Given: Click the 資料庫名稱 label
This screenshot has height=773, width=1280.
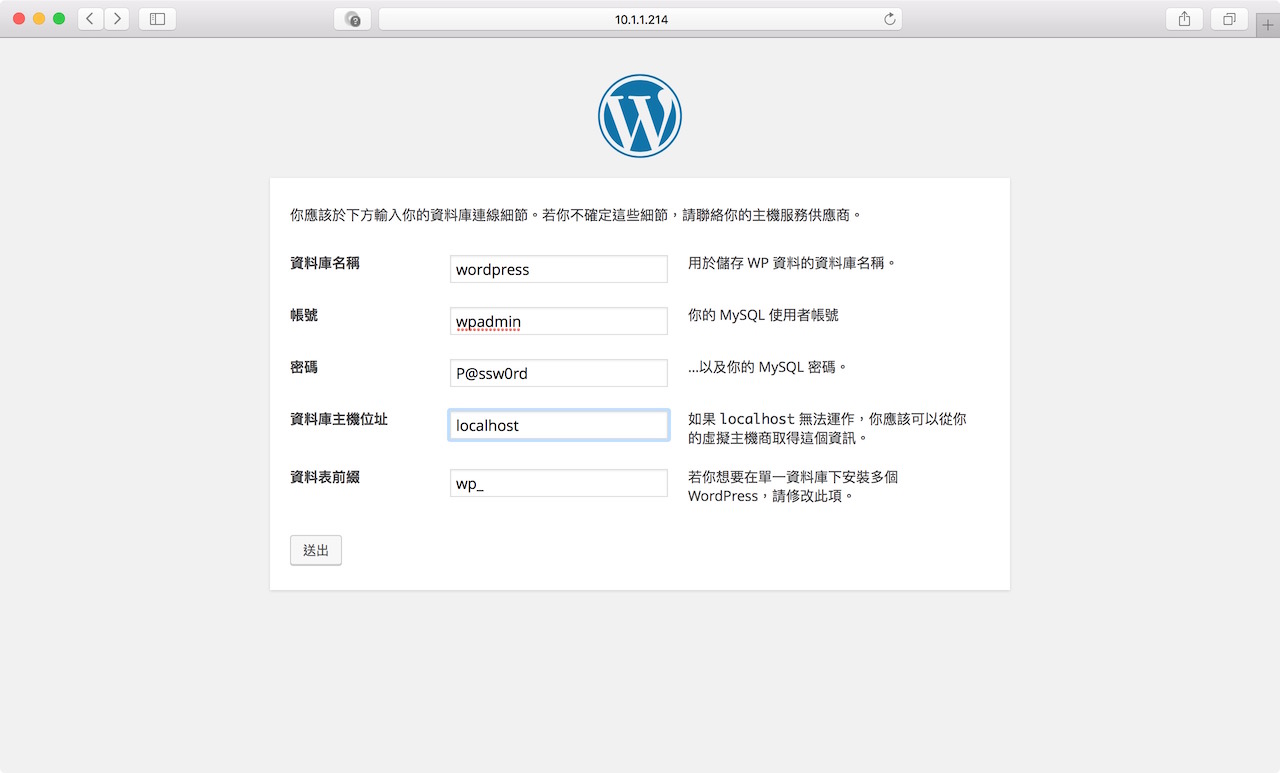Looking at the screenshot, I should click(325, 263).
